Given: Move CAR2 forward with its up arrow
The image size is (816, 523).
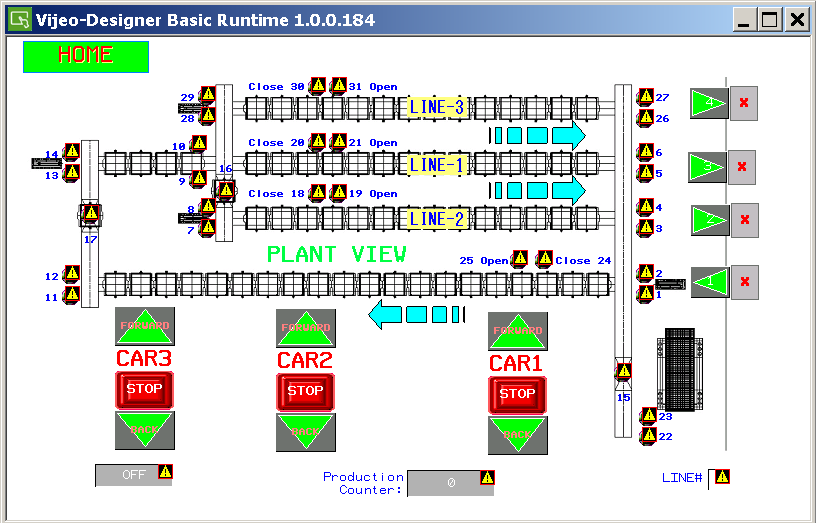Looking at the screenshot, I should (305, 328).
